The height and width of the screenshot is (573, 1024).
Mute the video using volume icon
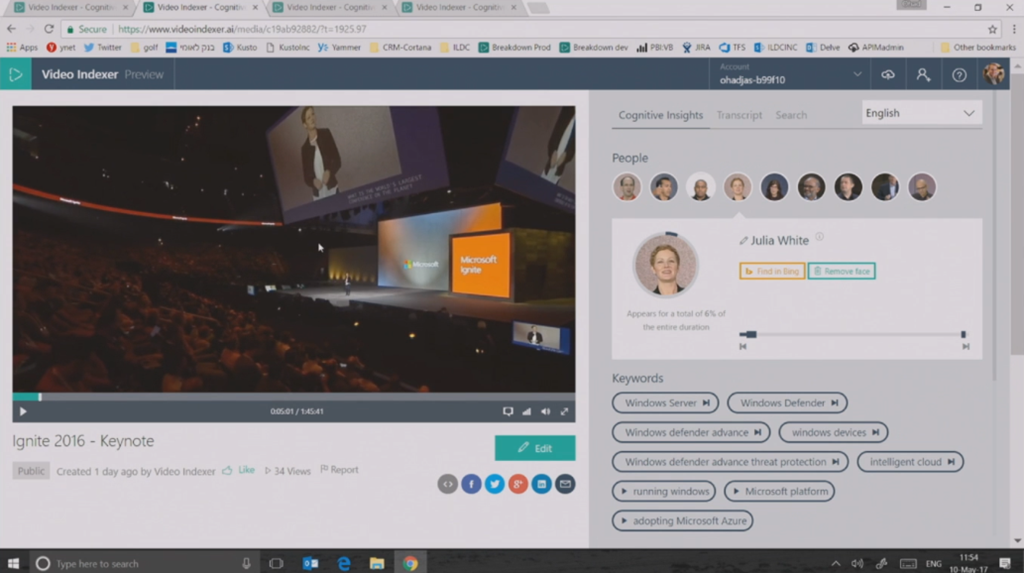[545, 412]
